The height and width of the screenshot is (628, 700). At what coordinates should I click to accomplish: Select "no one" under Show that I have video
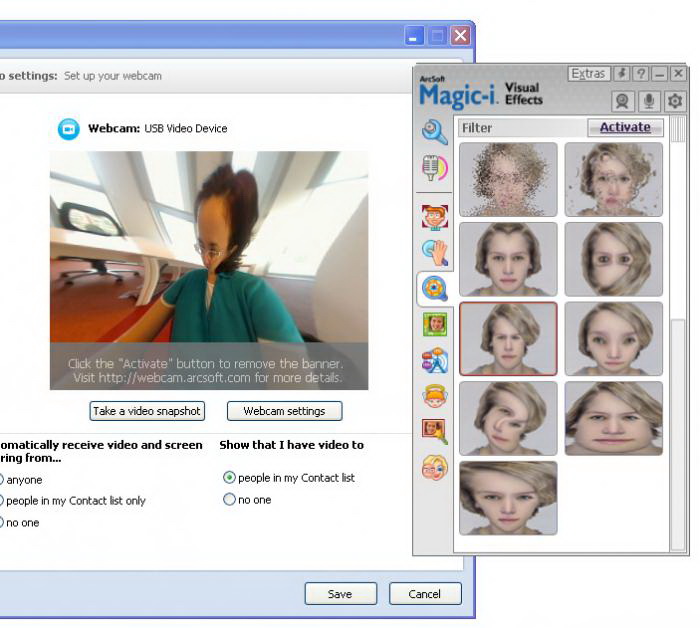pos(230,500)
